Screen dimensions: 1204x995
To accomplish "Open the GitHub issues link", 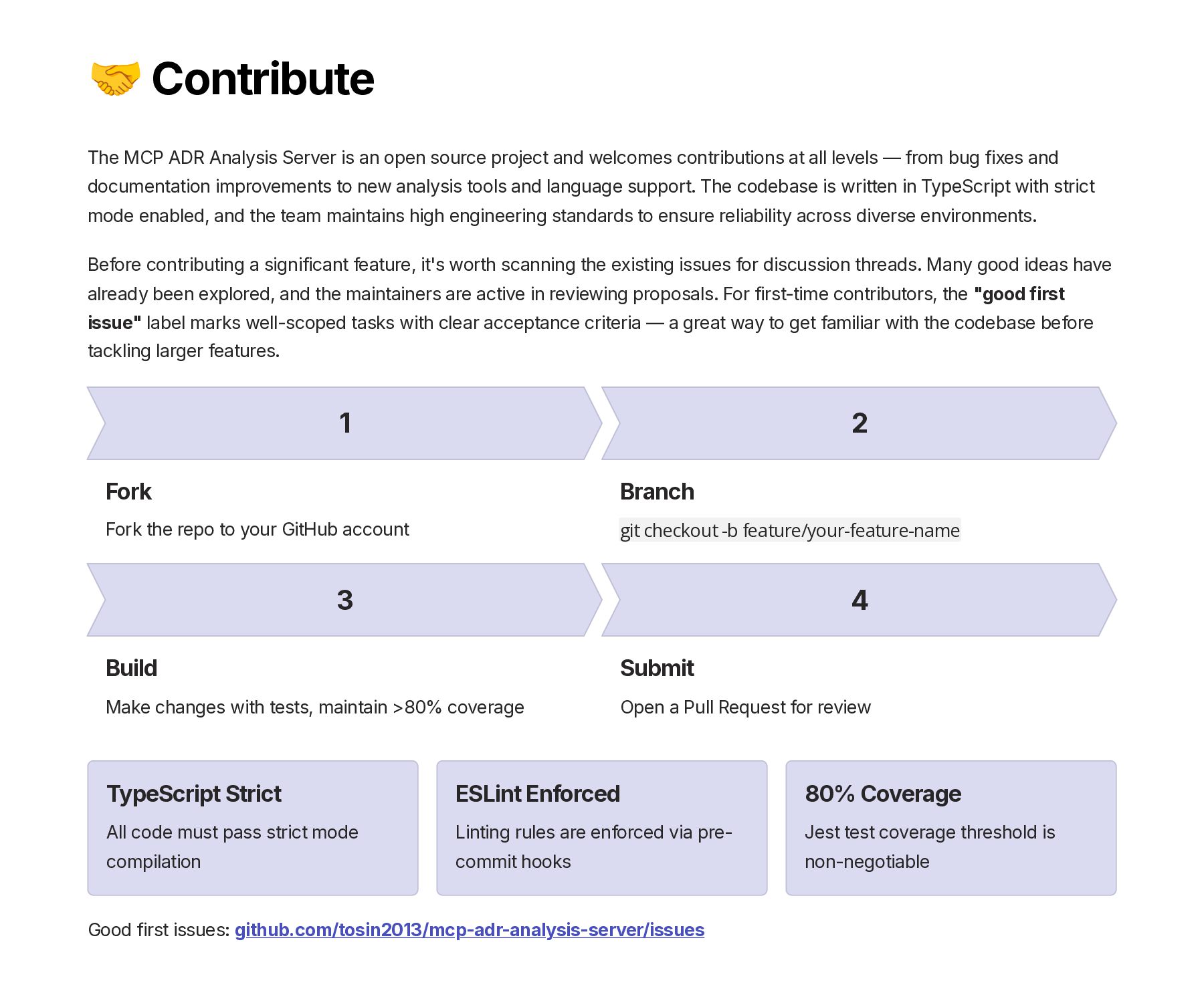I will coord(470,929).
